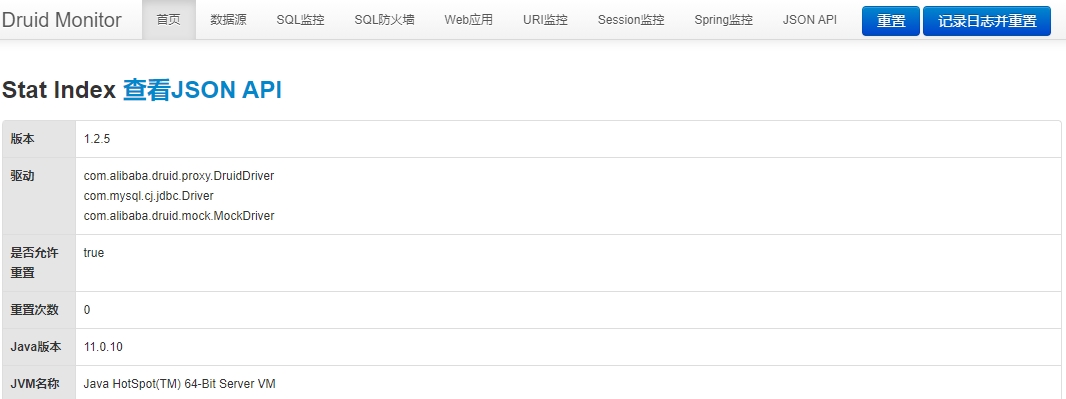Open the SQL监控 tab

[x=300, y=20]
